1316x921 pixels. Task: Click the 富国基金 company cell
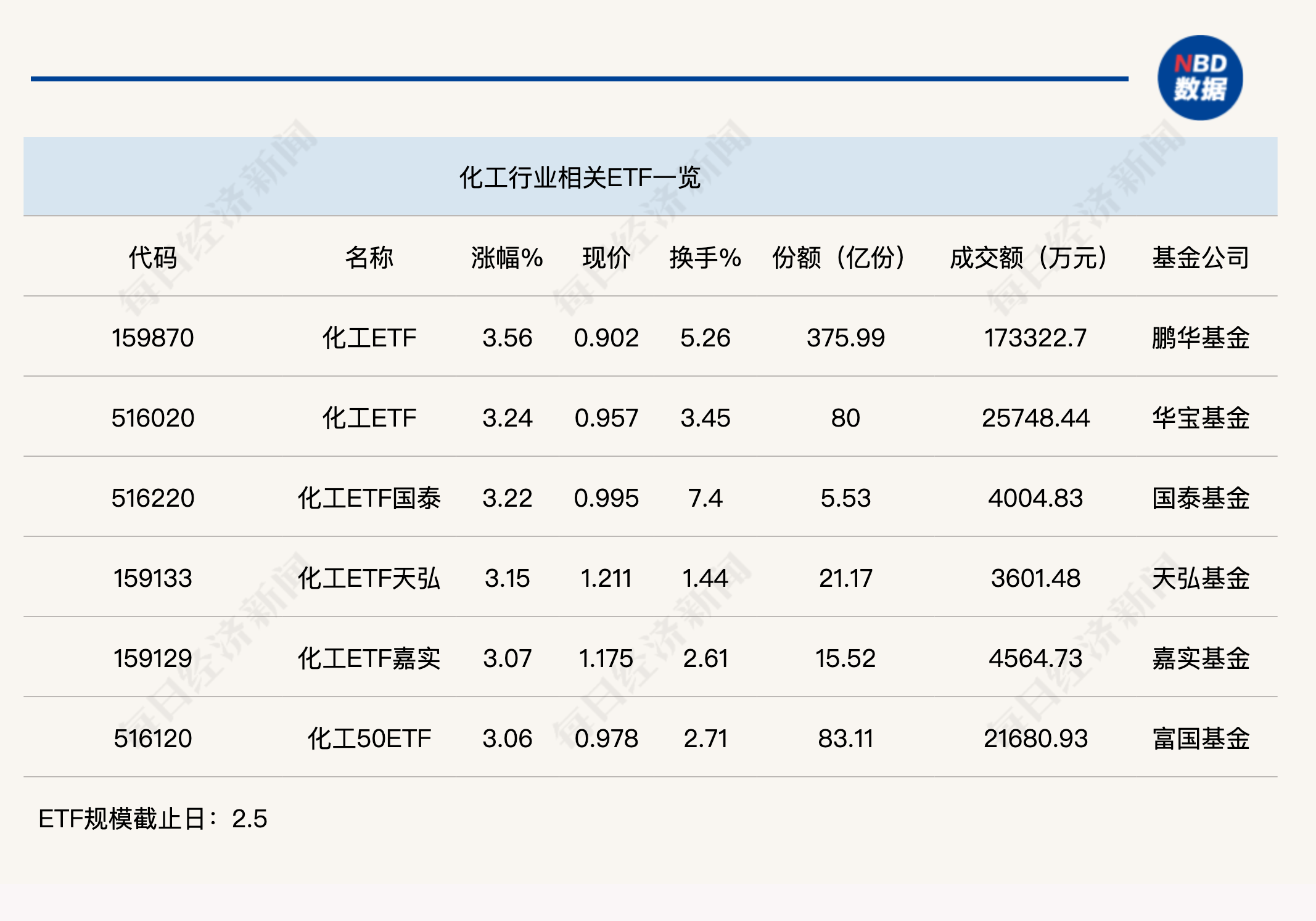pos(1200,739)
